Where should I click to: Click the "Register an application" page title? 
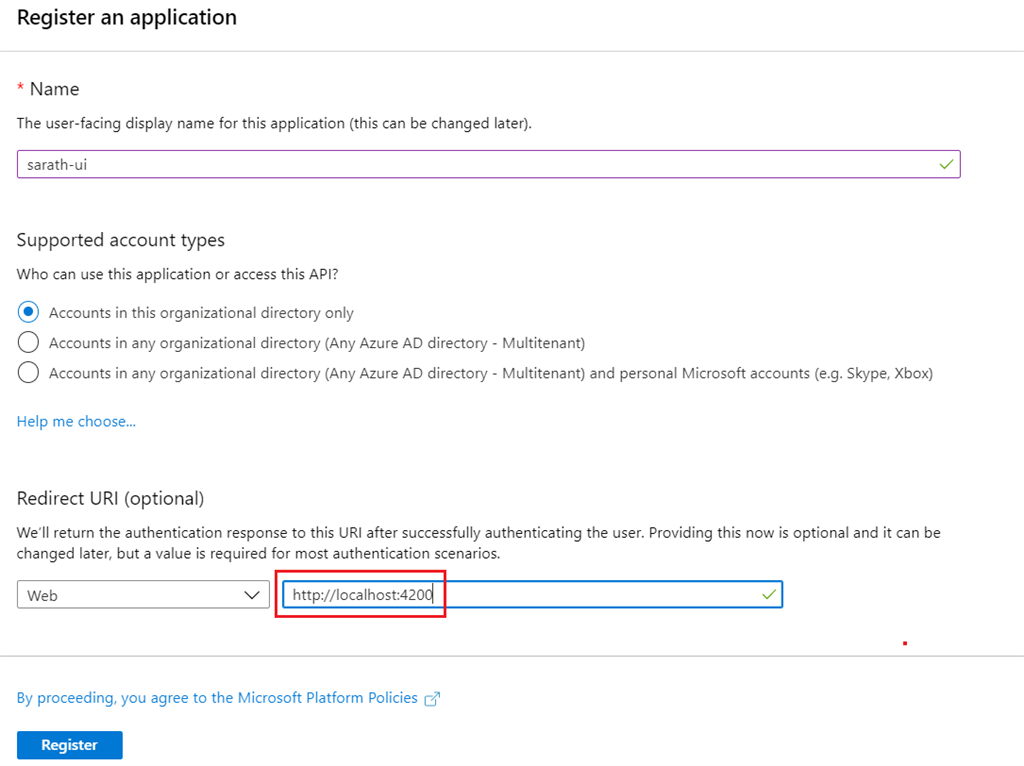pyautogui.click(x=126, y=17)
